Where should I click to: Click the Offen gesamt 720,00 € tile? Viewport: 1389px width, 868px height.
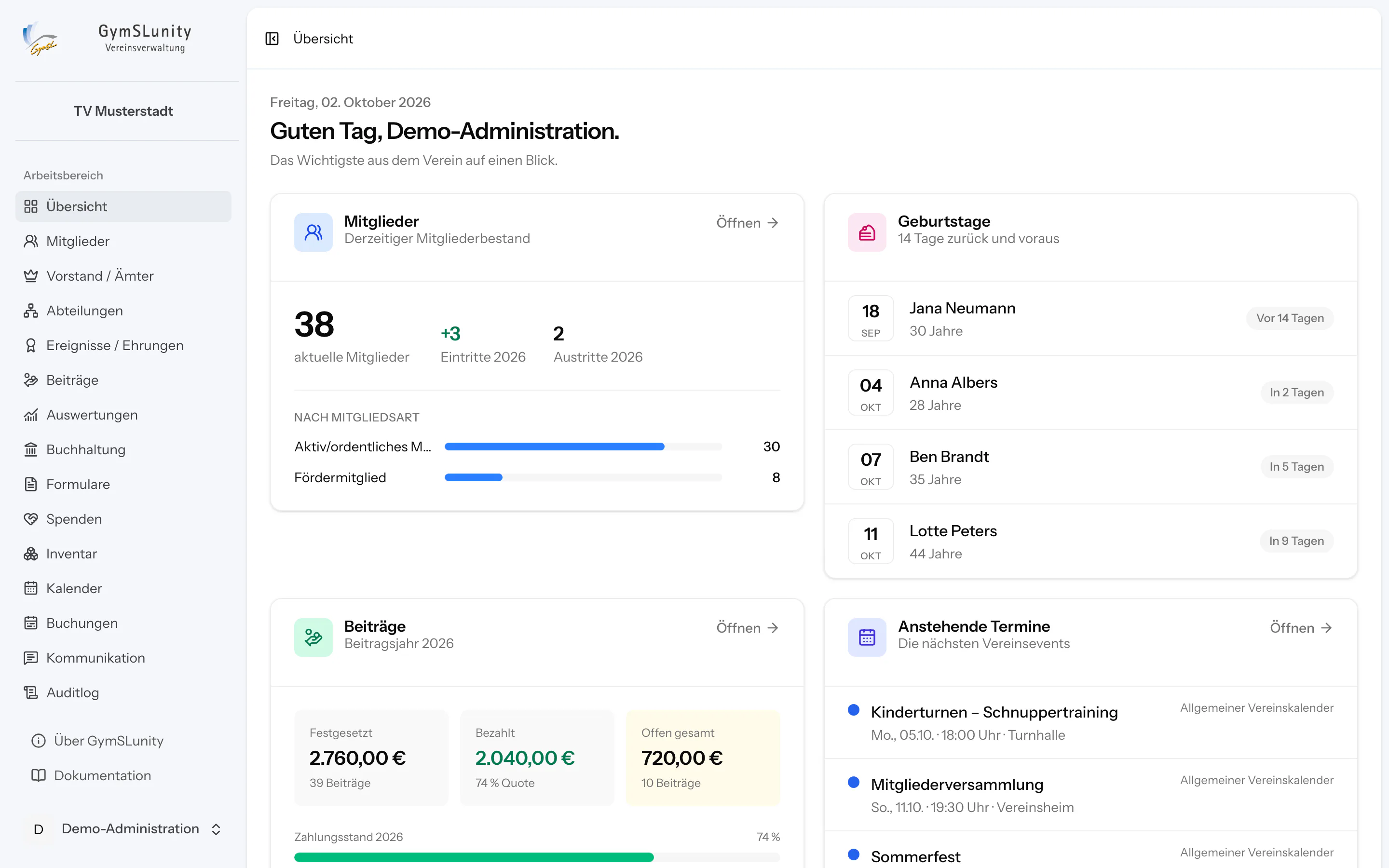coord(703,758)
